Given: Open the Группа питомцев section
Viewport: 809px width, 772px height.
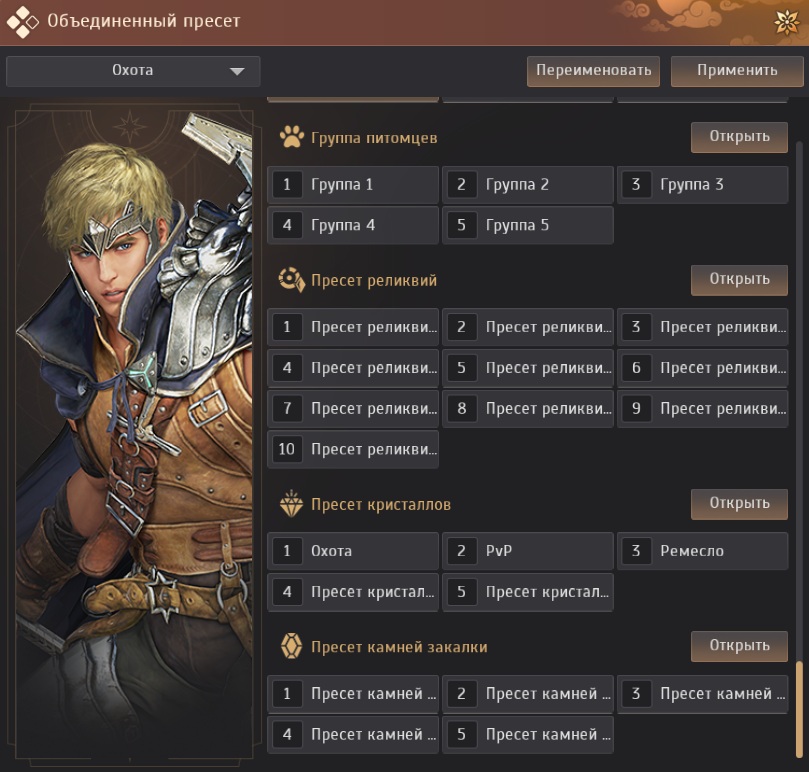Looking at the screenshot, I should [739, 137].
